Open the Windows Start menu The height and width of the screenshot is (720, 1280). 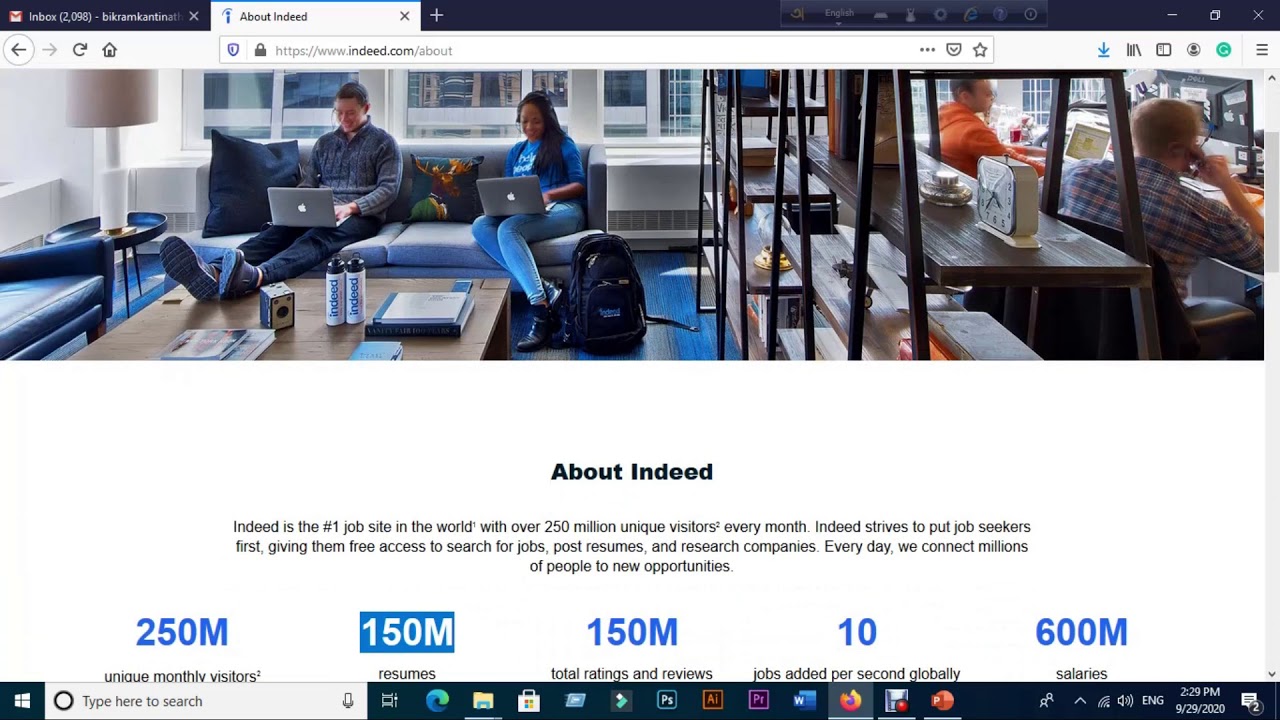[22, 701]
